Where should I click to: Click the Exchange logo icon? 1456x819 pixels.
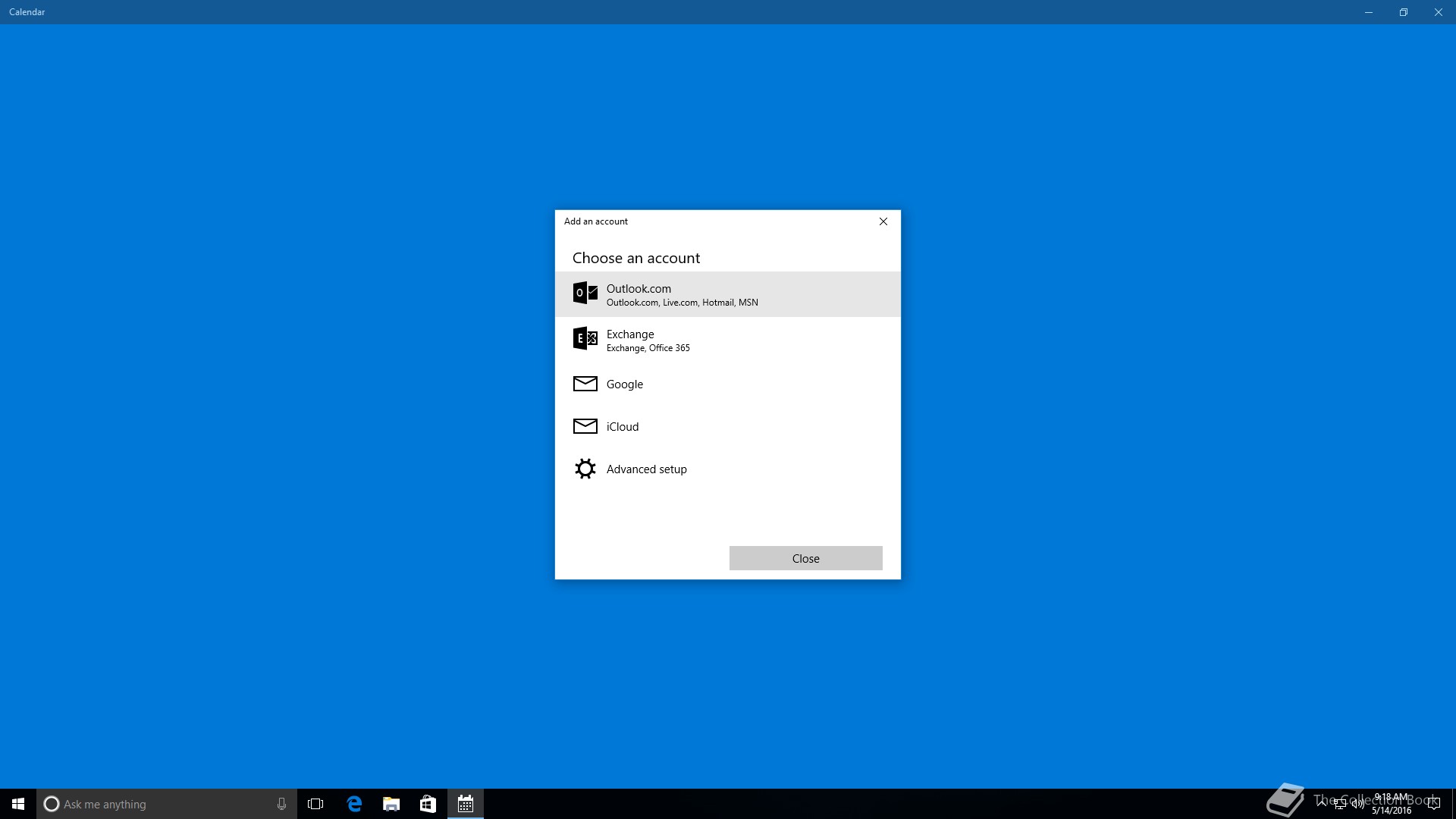[585, 338]
